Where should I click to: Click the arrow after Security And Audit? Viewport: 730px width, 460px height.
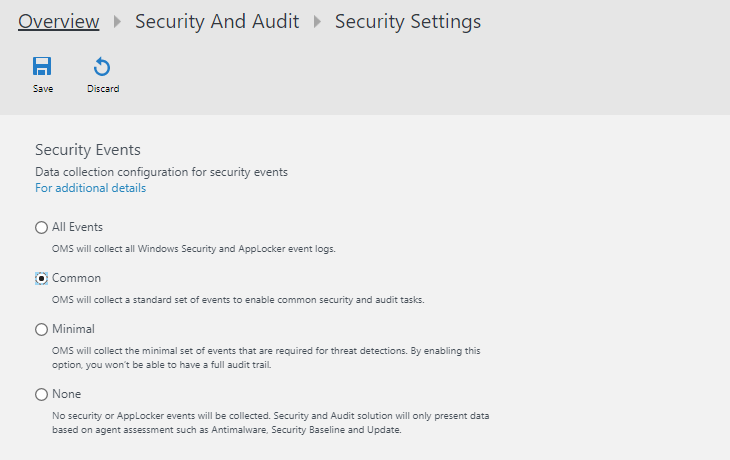point(317,22)
